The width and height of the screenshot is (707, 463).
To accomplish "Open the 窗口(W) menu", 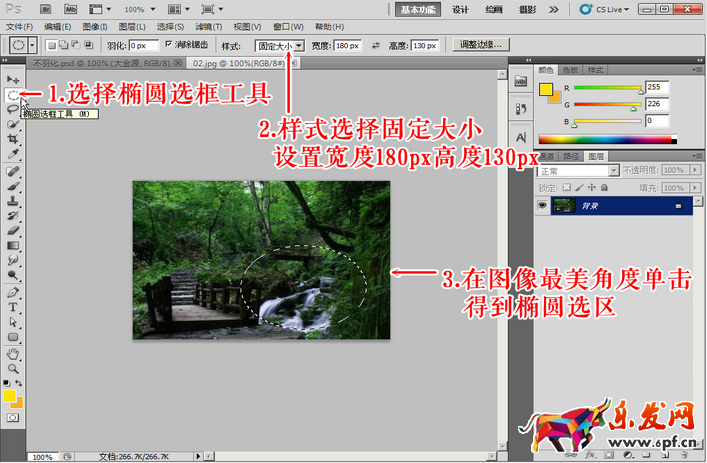I will (289, 27).
